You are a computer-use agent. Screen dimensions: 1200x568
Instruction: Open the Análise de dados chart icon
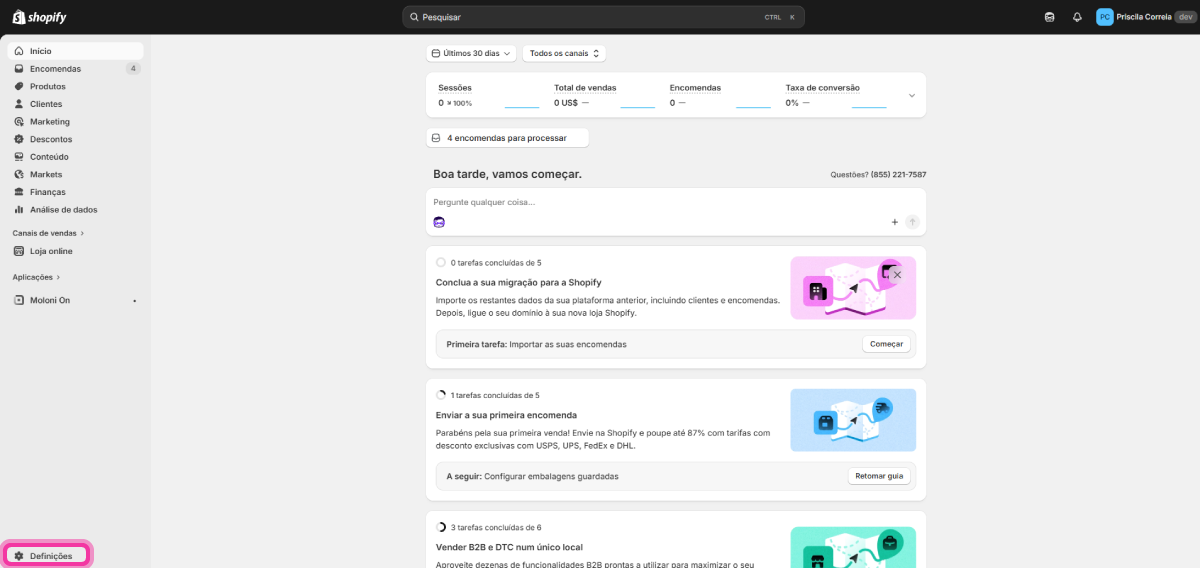19,210
